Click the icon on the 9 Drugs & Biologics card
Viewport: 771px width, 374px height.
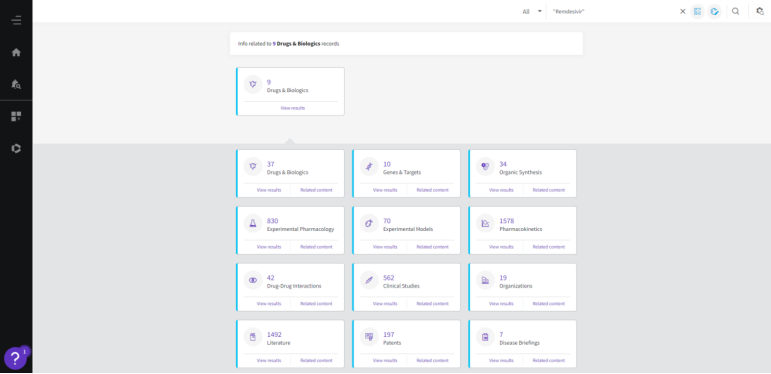pyautogui.click(x=253, y=85)
